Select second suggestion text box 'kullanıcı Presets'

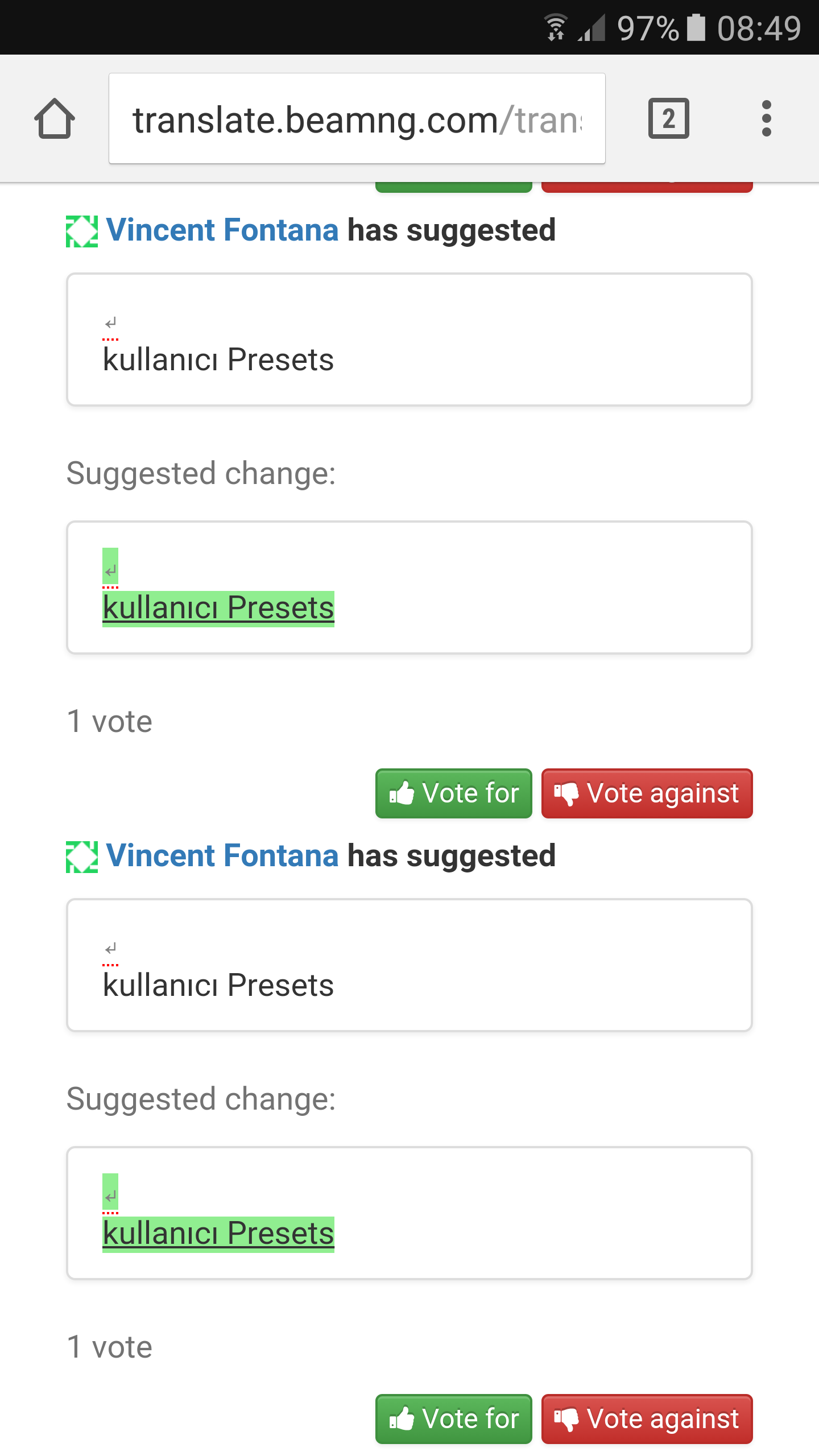click(409, 965)
